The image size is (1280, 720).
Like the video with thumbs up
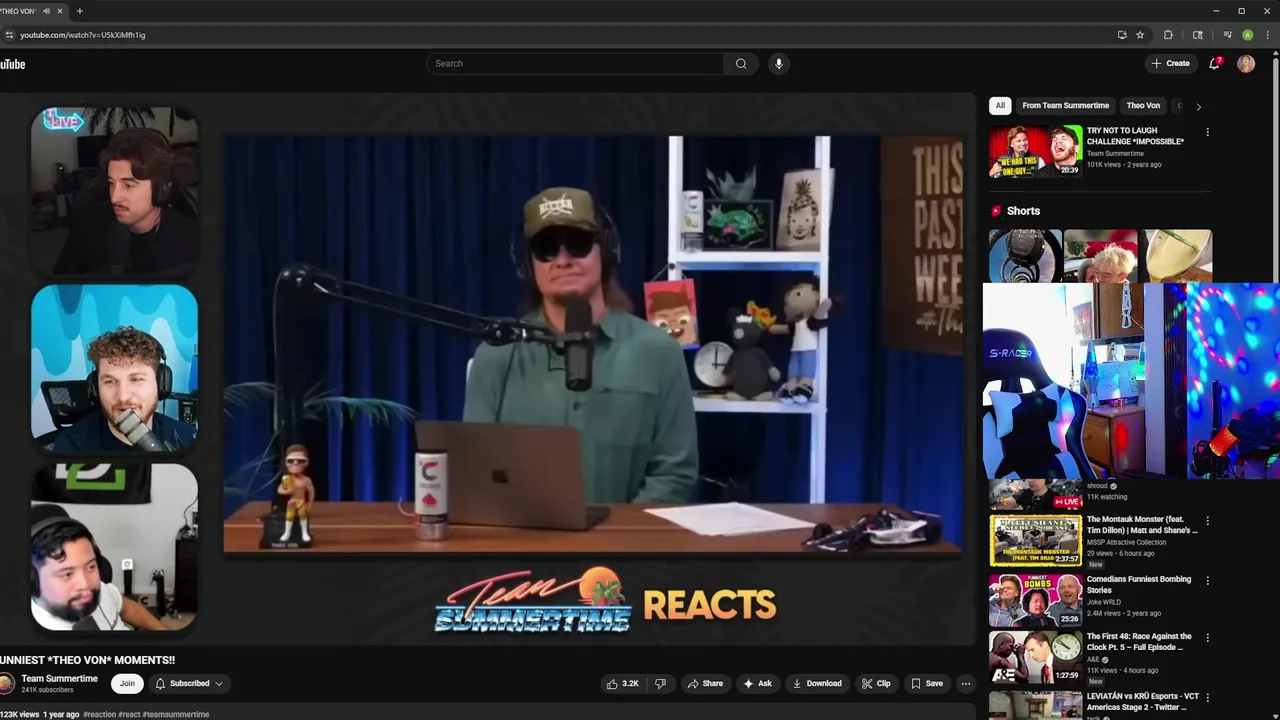[622, 684]
